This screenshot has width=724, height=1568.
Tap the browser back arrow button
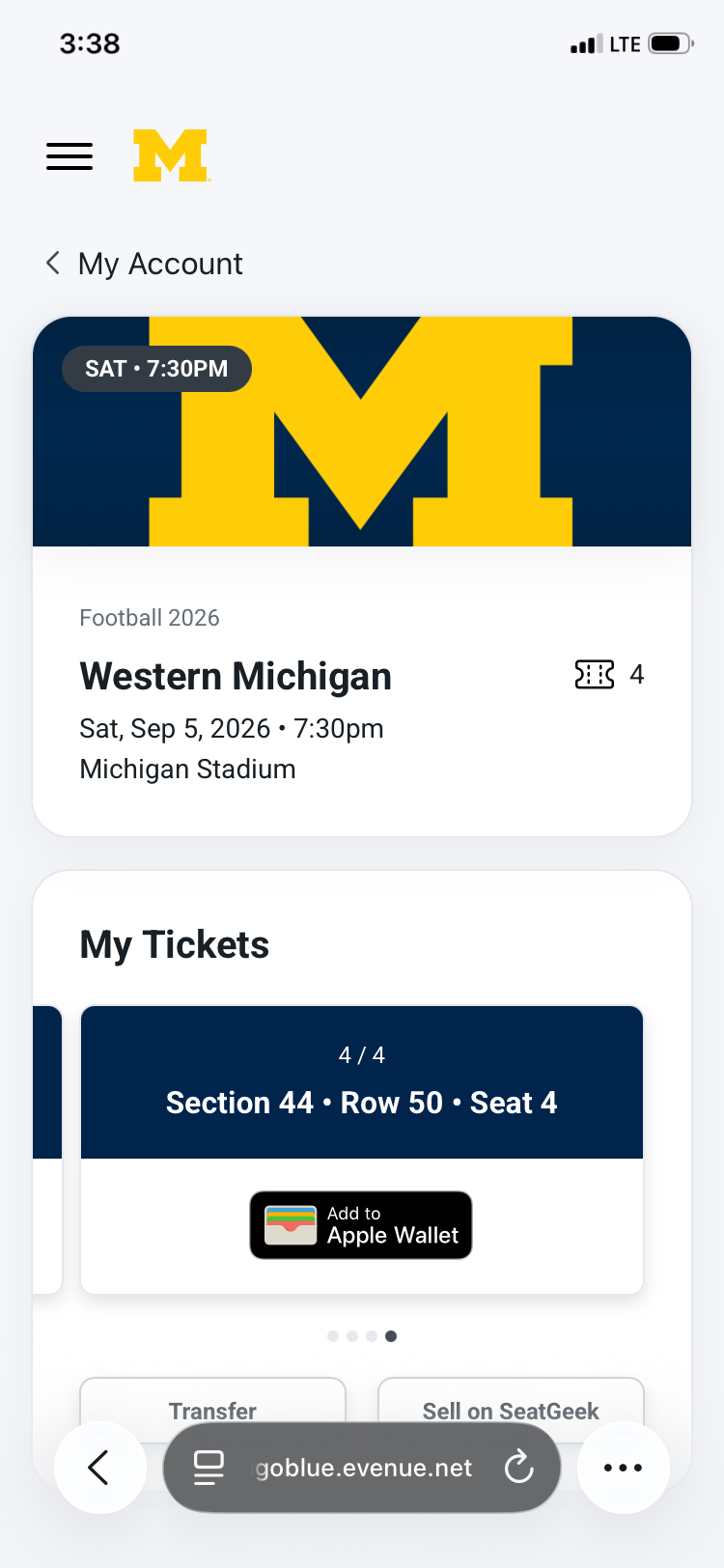[100, 1468]
